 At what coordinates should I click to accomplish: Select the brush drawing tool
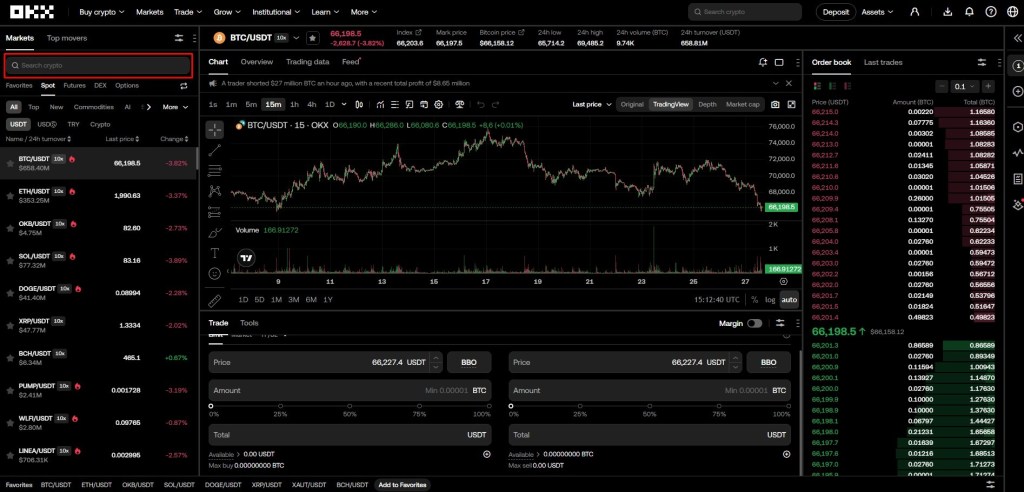pyautogui.click(x=215, y=233)
